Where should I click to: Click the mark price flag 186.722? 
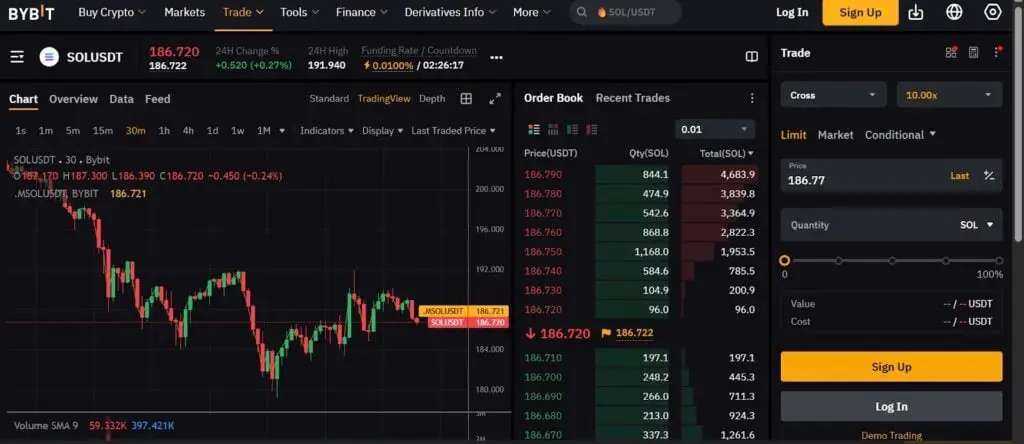[x=627, y=333]
